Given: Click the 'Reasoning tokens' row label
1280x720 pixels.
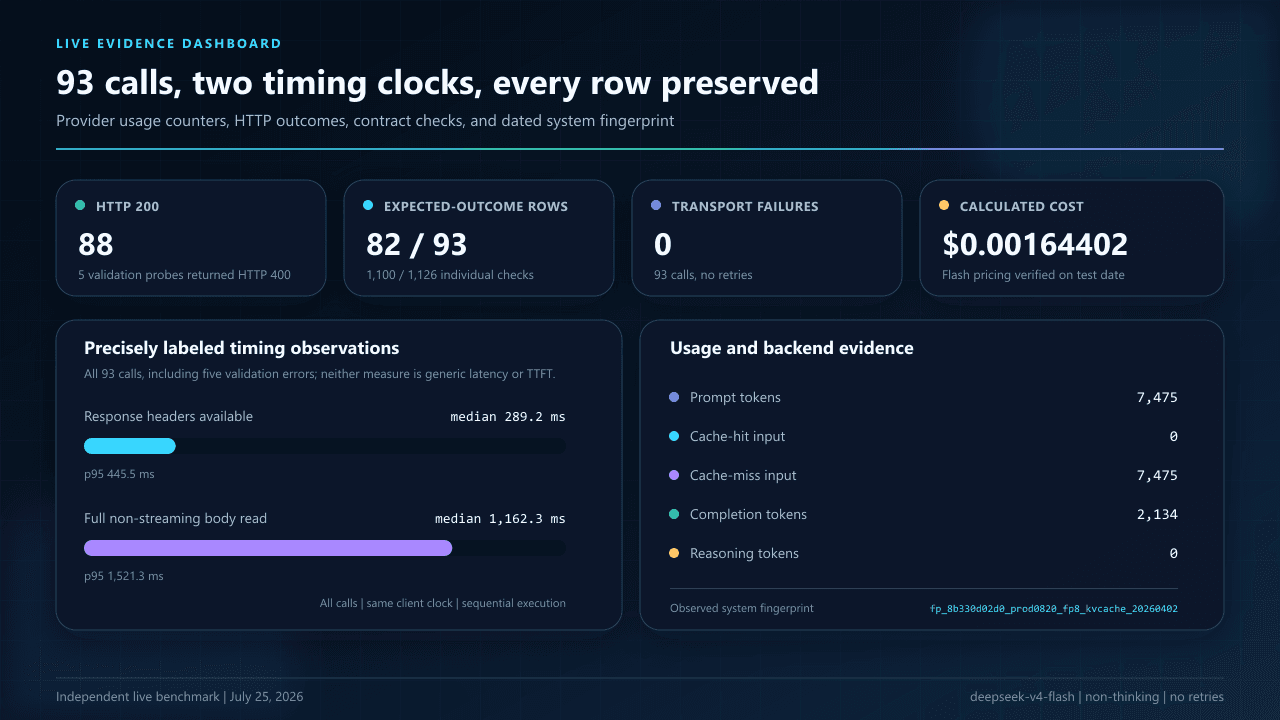Looking at the screenshot, I should [x=744, y=553].
